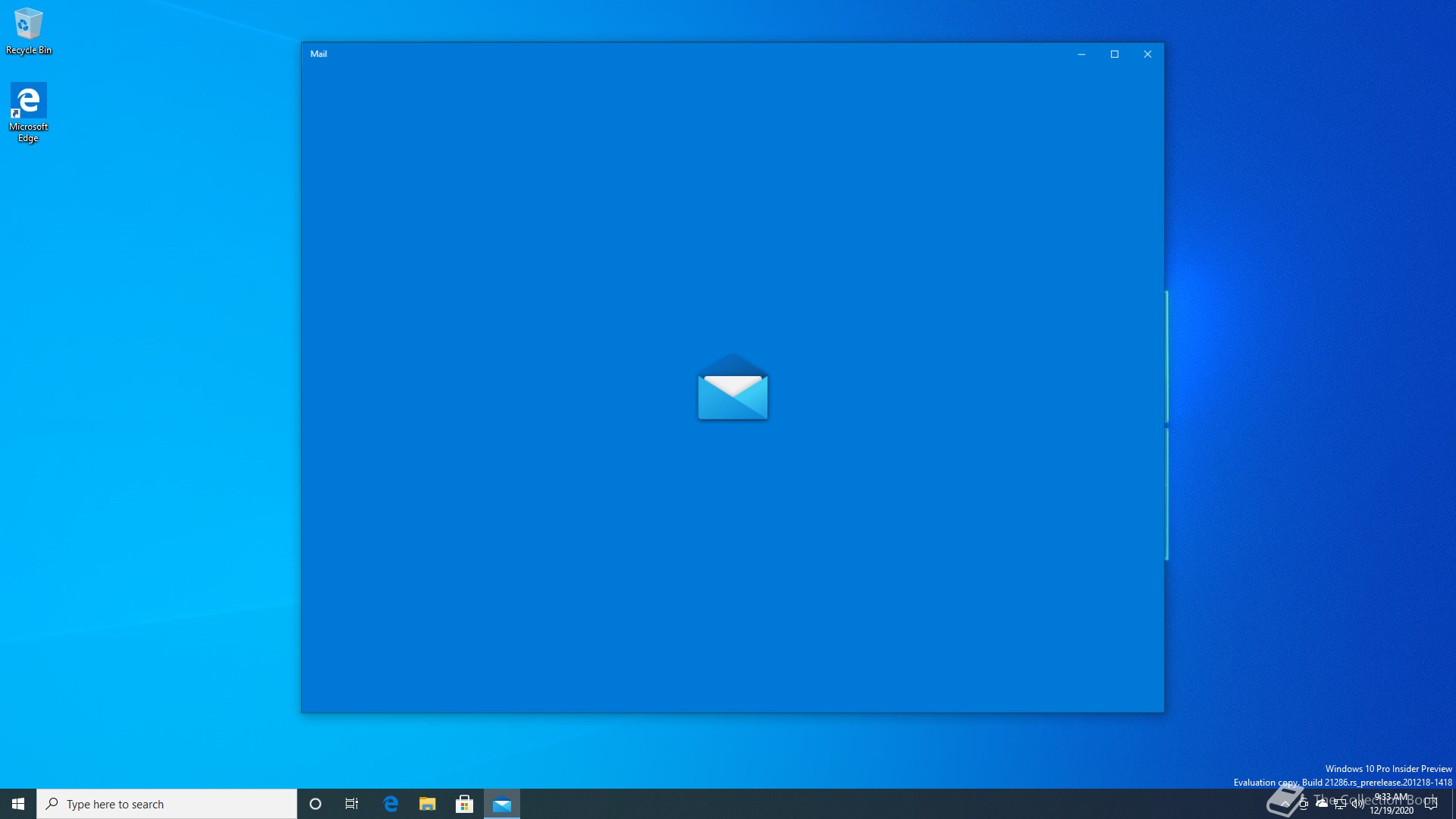Open Task View on the taskbar
The height and width of the screenshot is (819, 1456).
pos(352,804)
